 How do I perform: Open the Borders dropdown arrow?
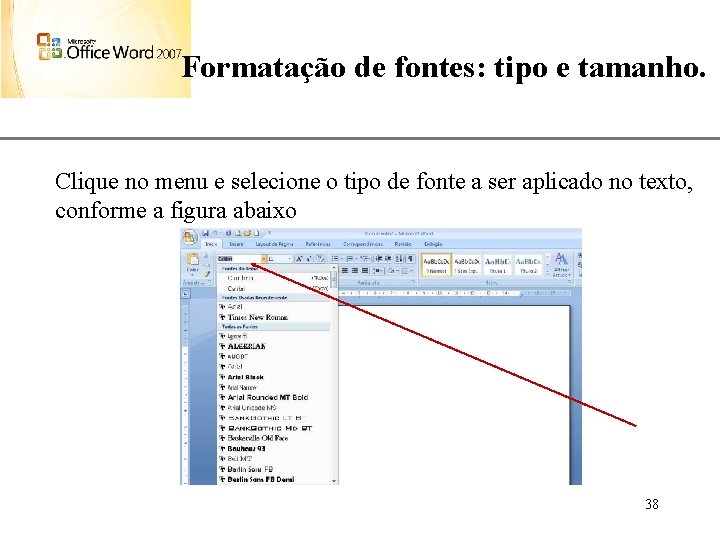coord(412,271)
